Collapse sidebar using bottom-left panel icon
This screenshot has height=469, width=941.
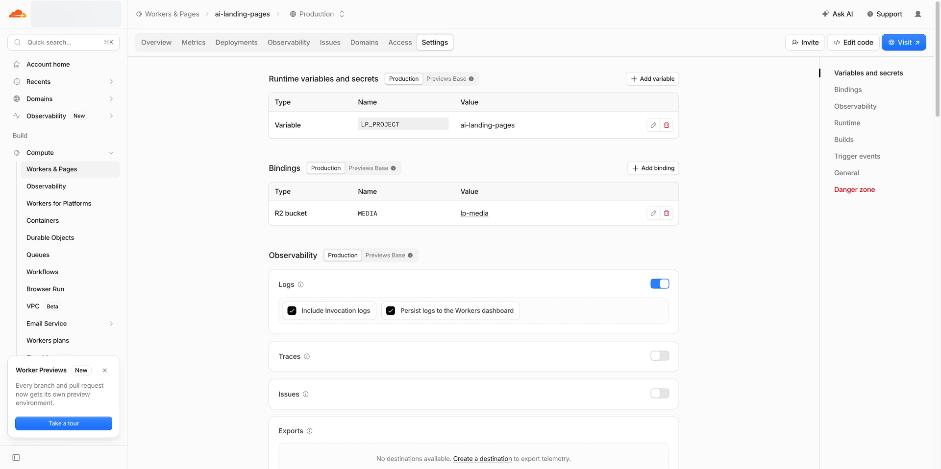tap(16, 458)
